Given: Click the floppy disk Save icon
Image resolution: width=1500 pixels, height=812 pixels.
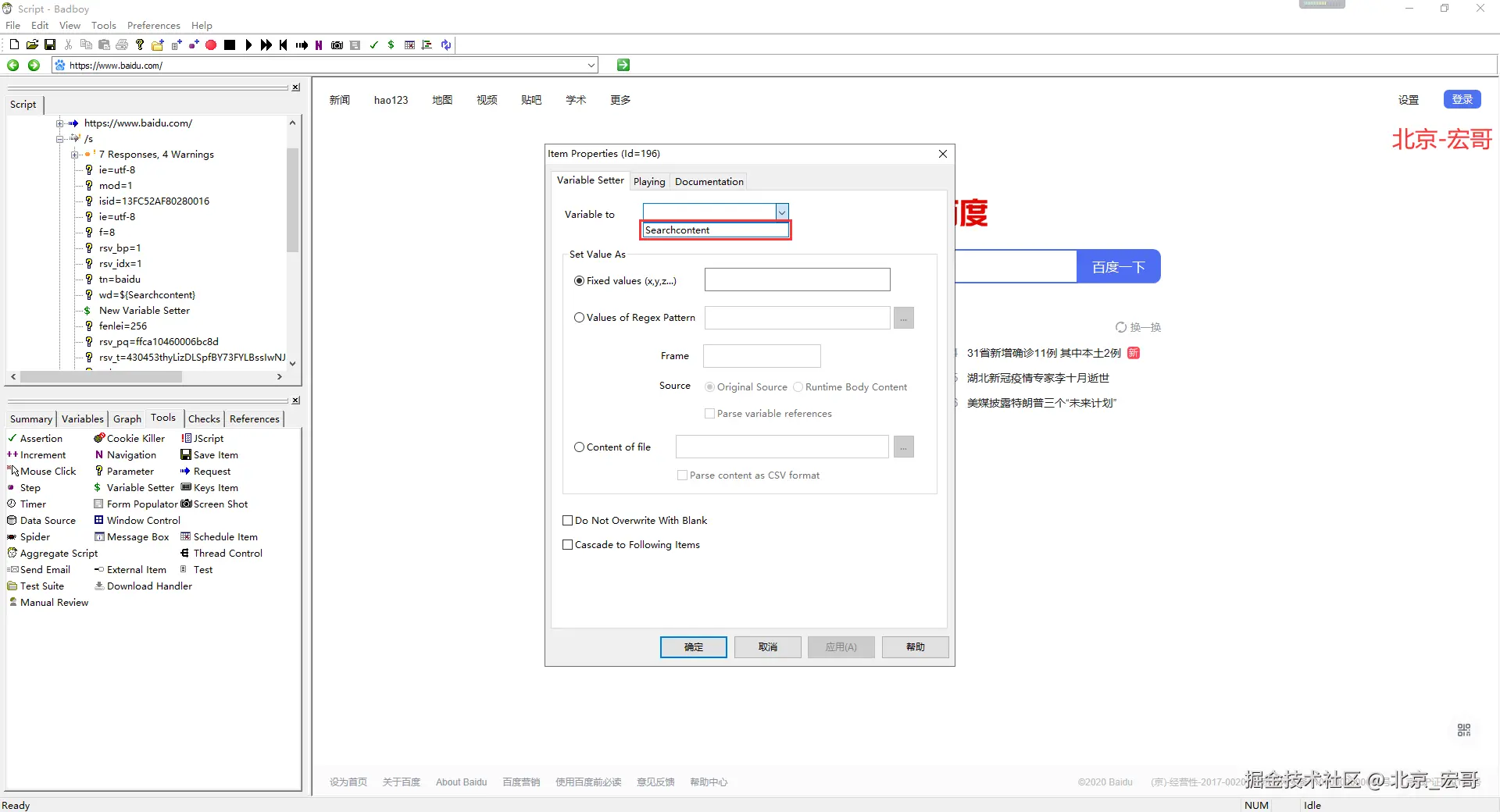Looking at the screenshot, I should click(50, 45).
